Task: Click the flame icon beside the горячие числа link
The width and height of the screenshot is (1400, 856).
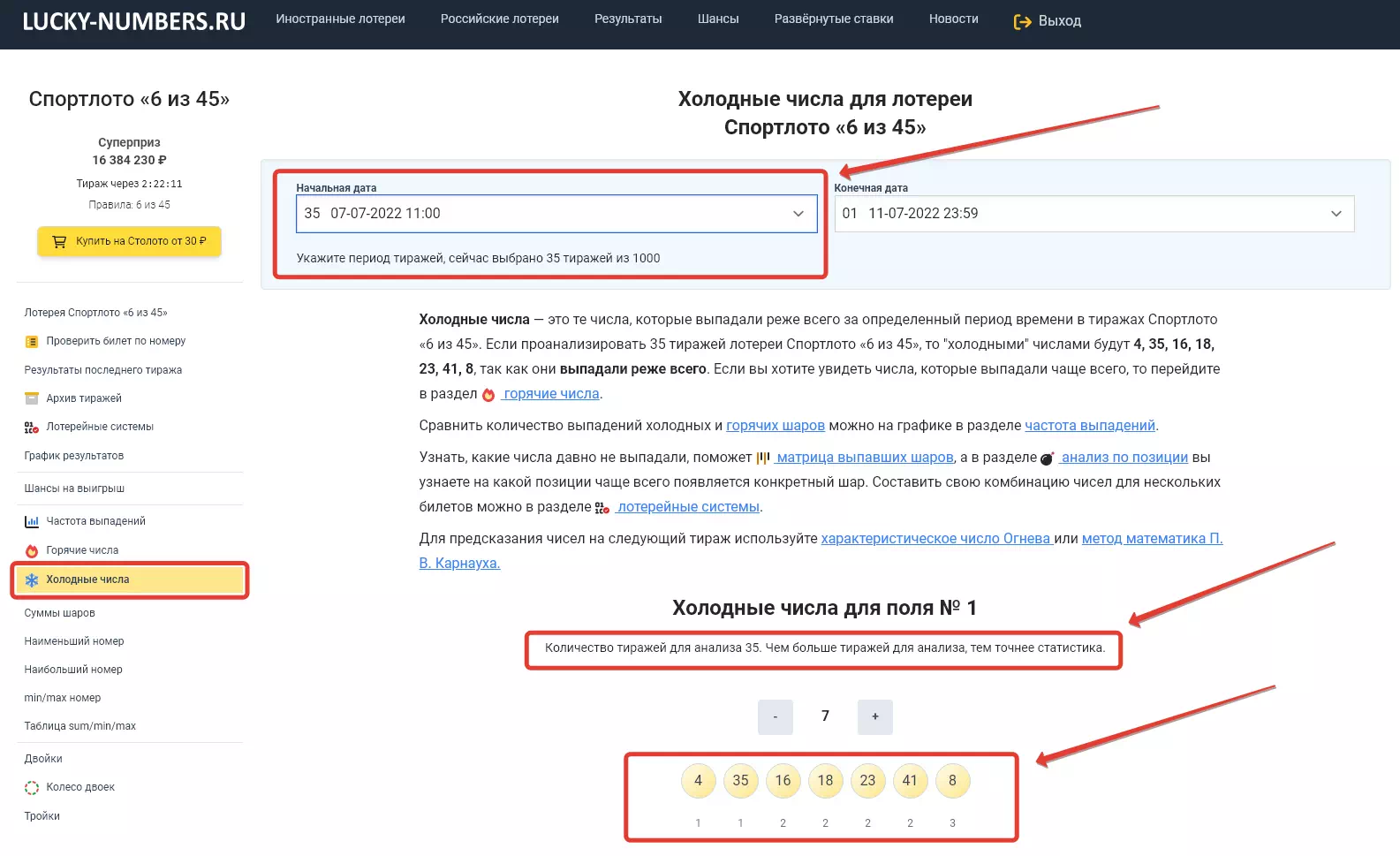Action: [x=488, y=394]
